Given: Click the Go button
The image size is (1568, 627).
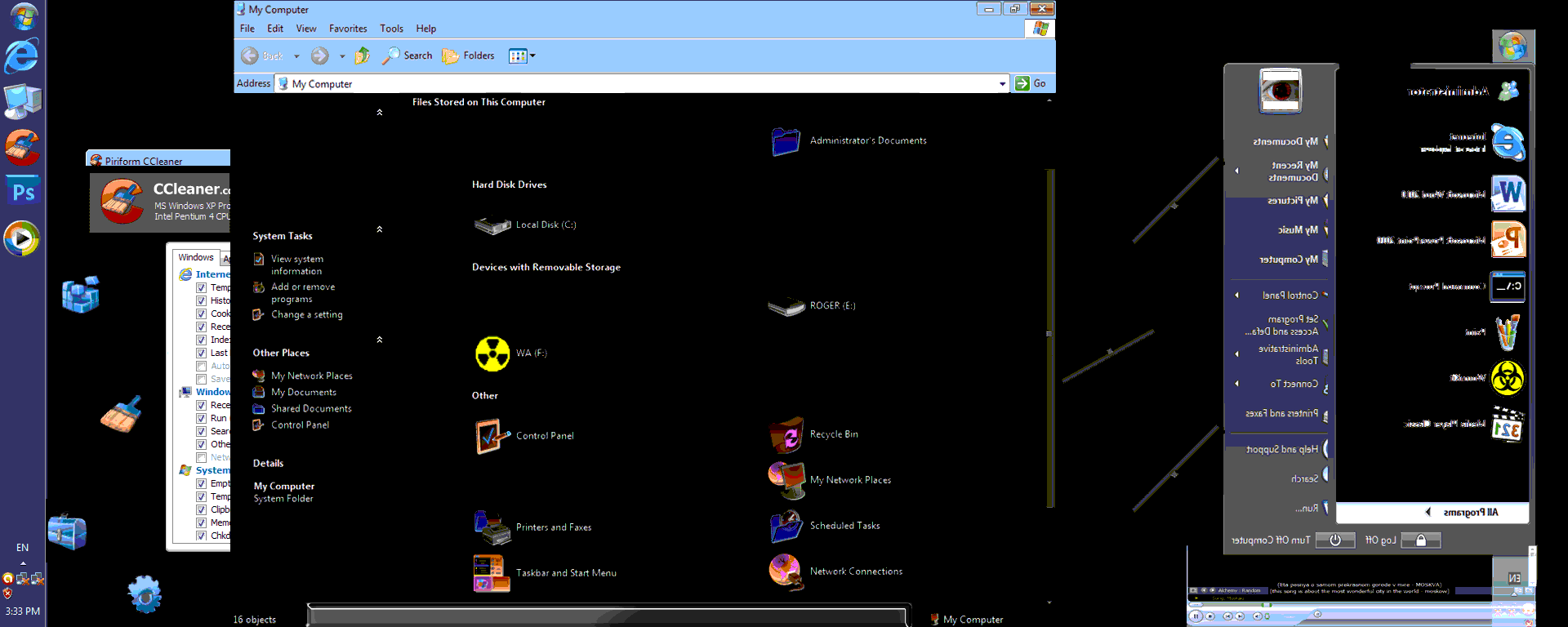Looking at the screenshot, I should 1031,83.
